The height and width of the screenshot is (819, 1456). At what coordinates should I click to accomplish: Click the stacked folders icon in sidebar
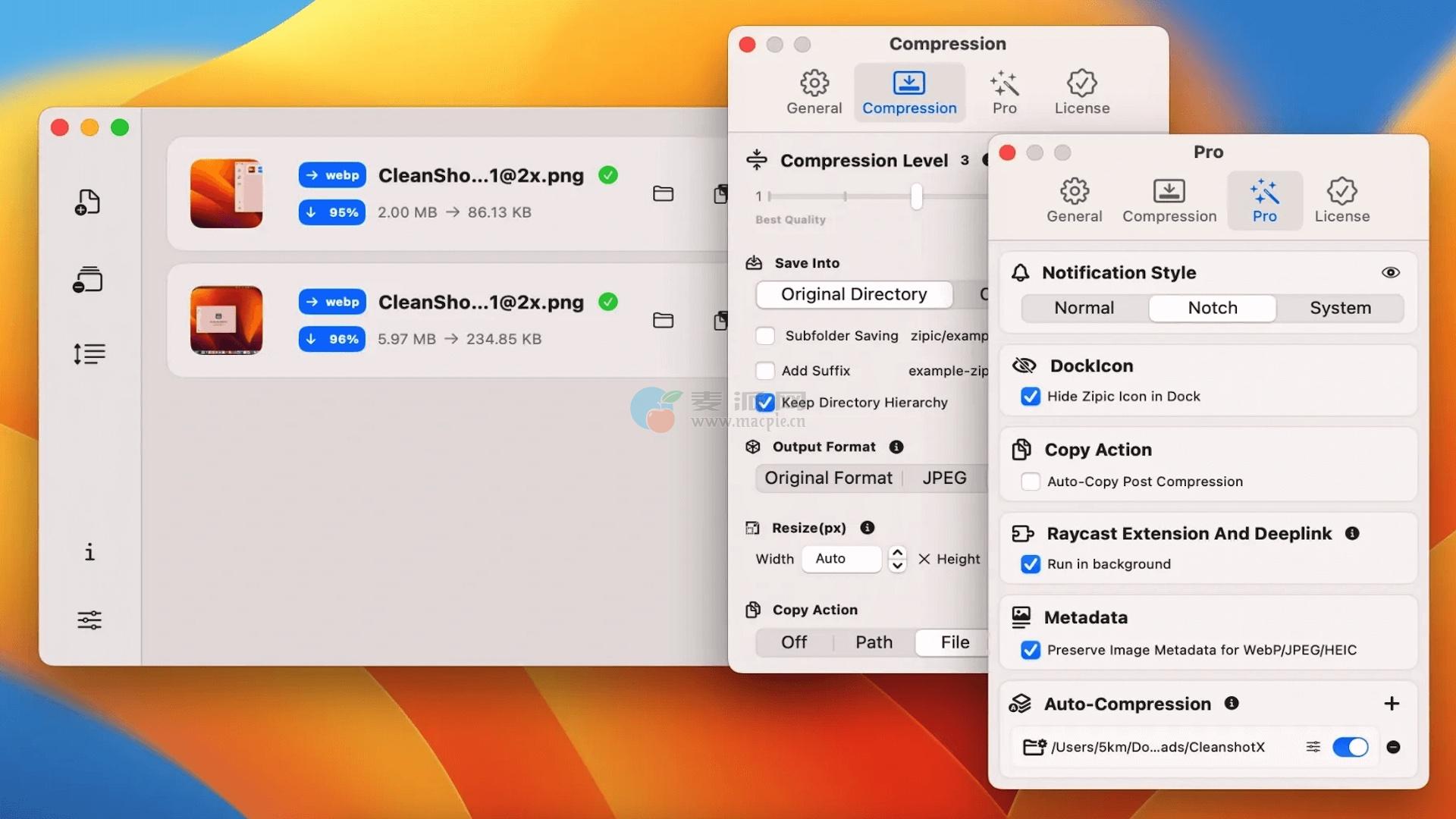pos(88,280)
